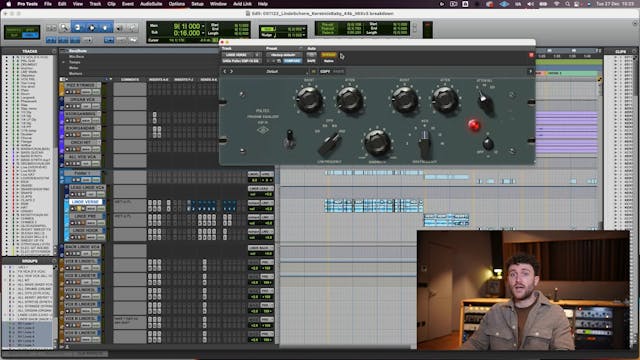The width and height of the screenshot is (640, 360).
Task: Select the LEAD LINDE VCA track name
Action: coord(87,188)
